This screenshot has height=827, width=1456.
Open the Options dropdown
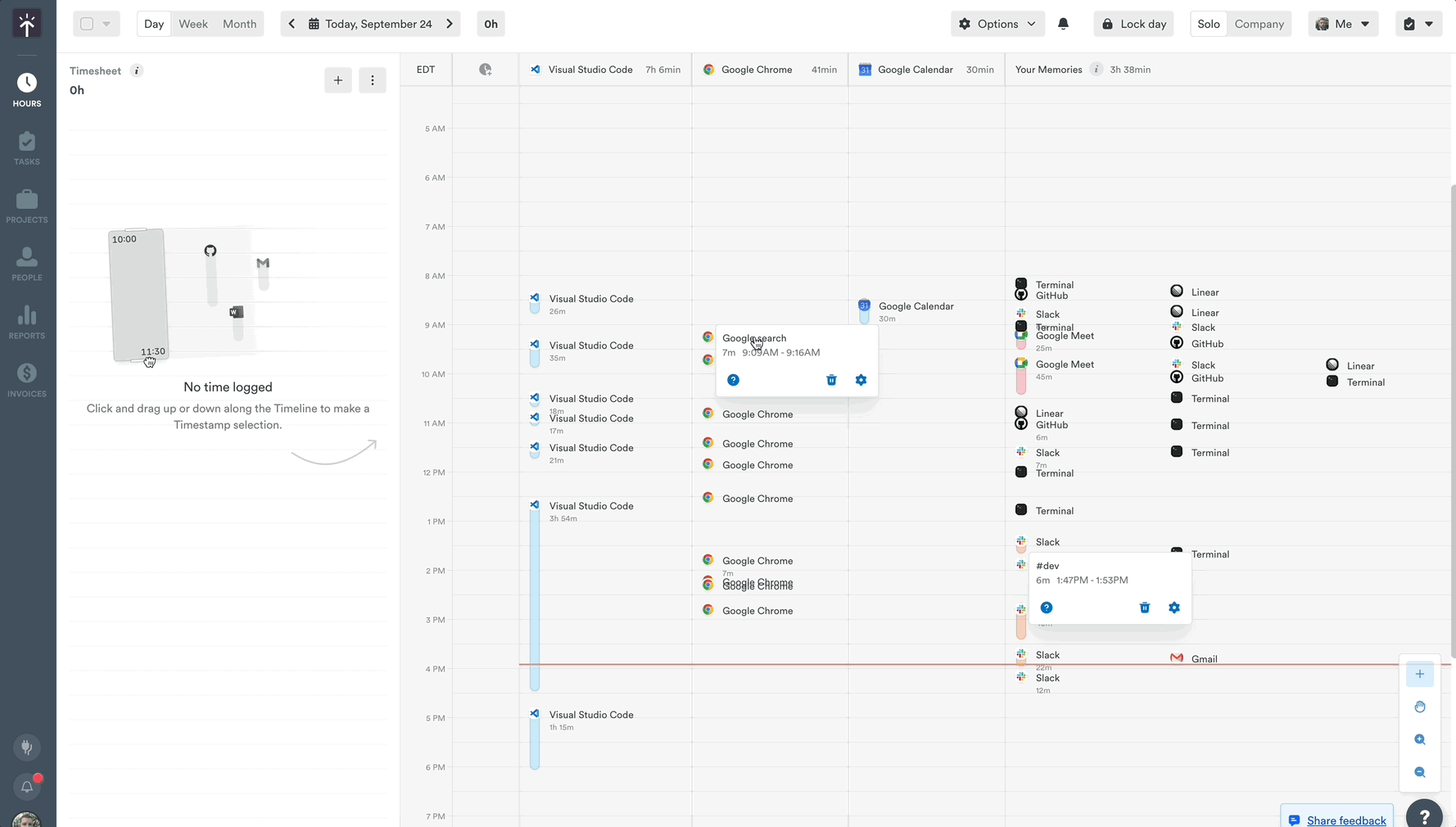click(x=997, y=24)
